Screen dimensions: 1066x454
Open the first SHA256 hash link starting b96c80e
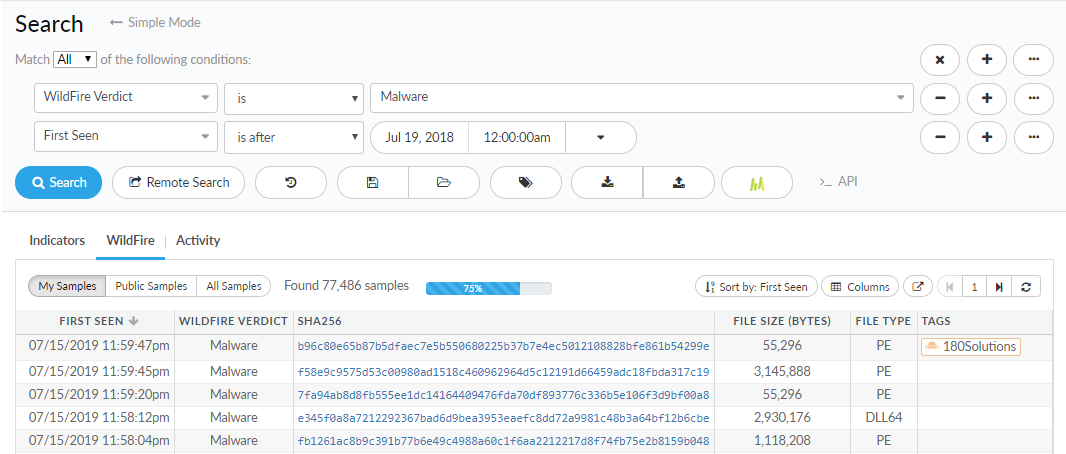[503, 346]
